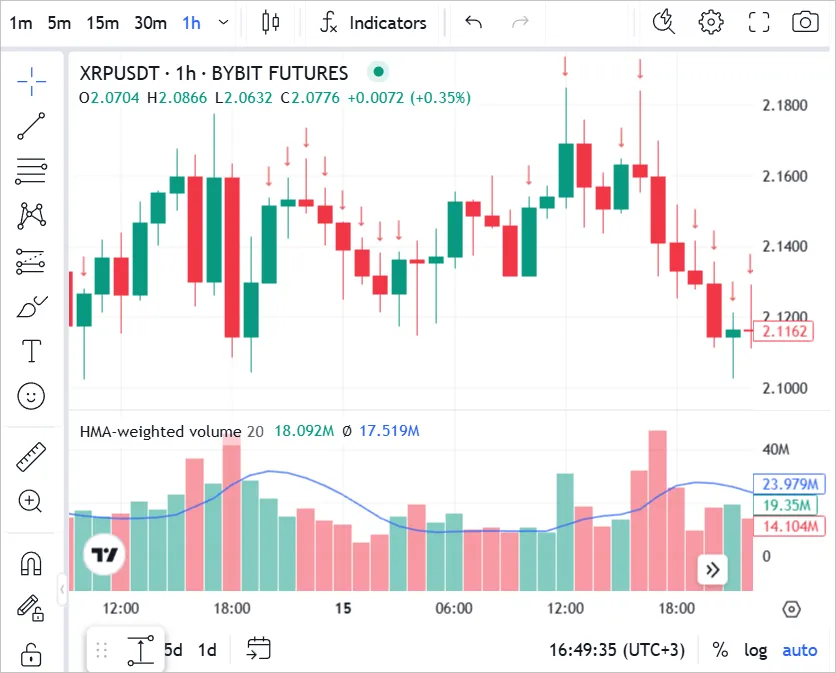Click the undo arrow
This screenshot has height=673, width=836.
(473, 21)
